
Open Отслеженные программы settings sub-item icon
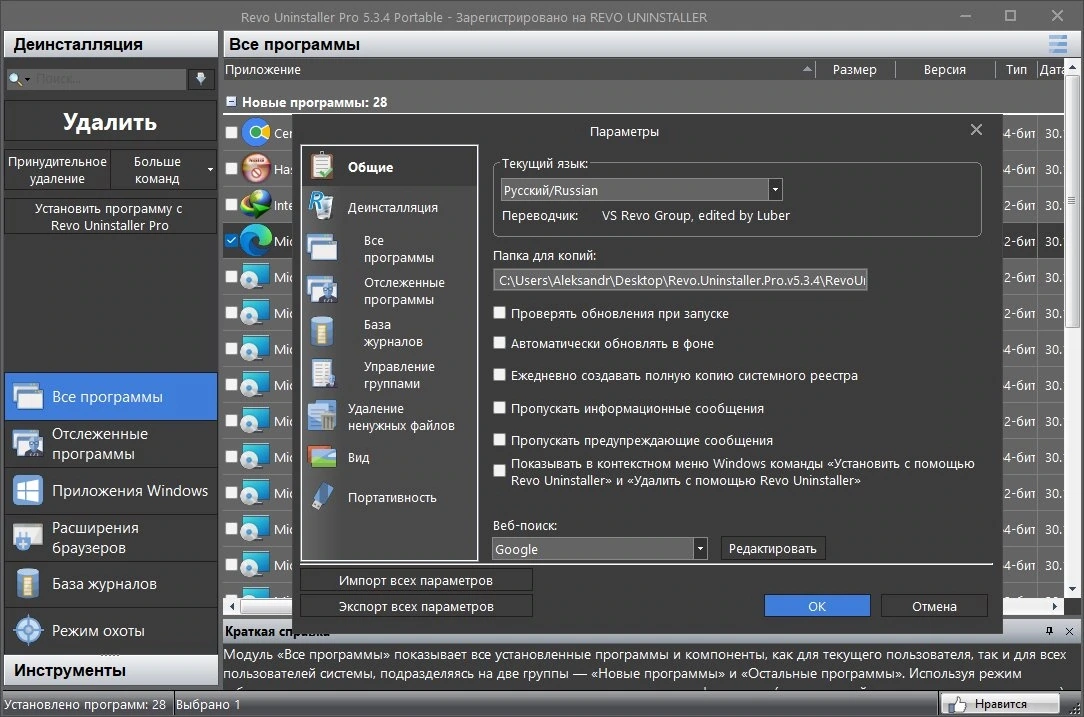[x=322, y=290]
